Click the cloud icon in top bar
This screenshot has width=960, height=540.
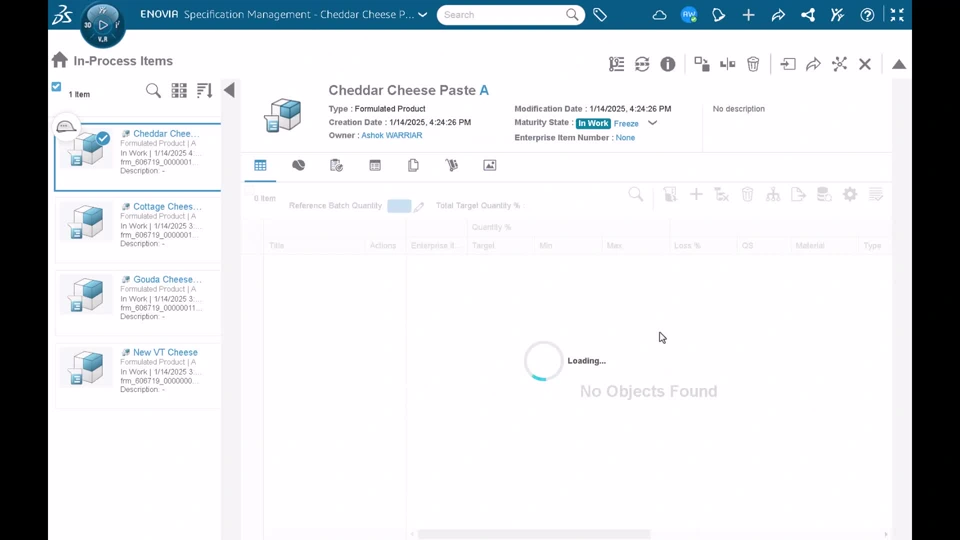pos(659,15)
